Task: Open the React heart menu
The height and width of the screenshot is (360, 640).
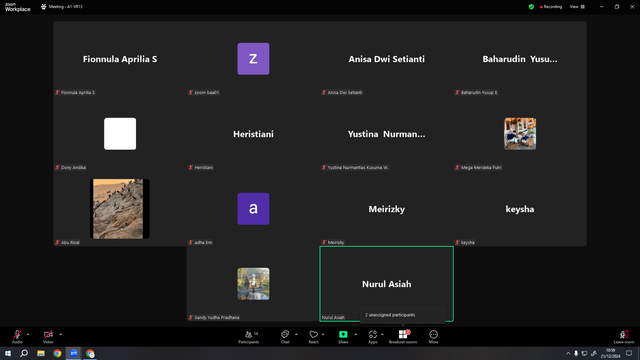Action: point(313,337)
